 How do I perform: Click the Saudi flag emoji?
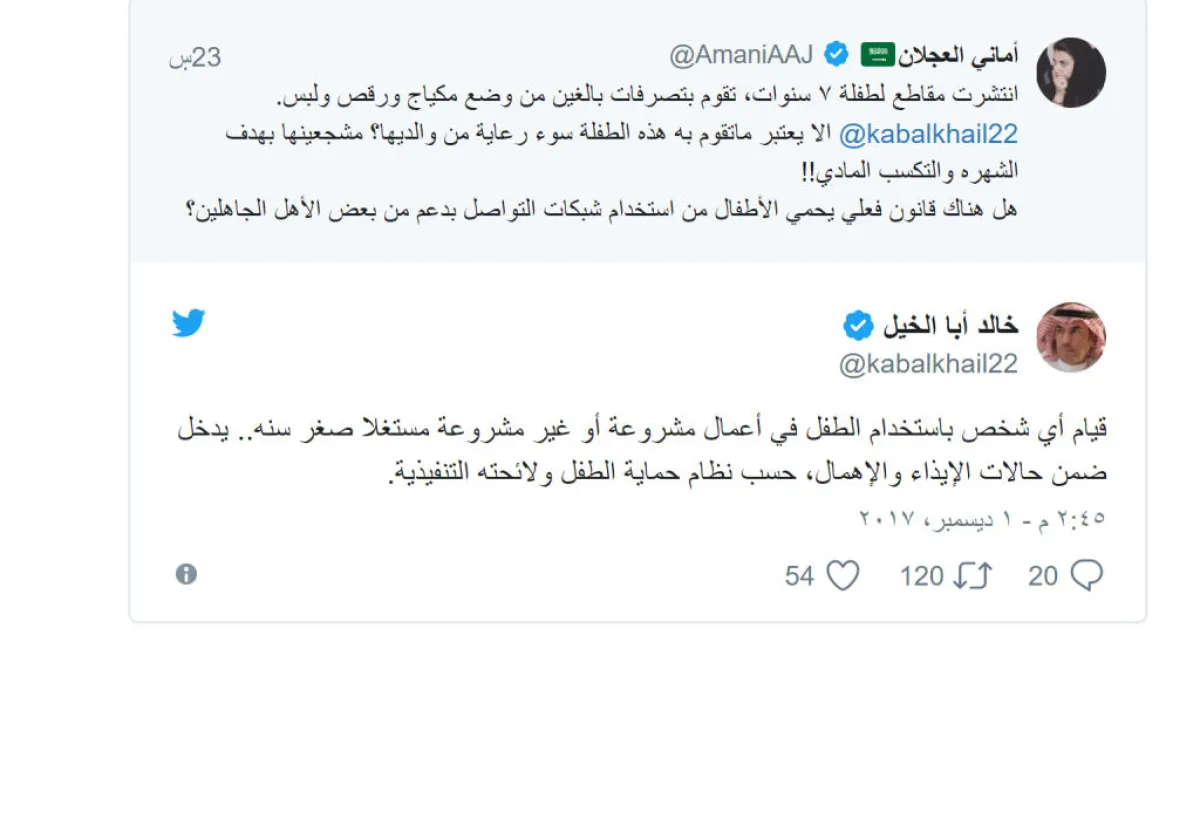[x=877, y=54]
